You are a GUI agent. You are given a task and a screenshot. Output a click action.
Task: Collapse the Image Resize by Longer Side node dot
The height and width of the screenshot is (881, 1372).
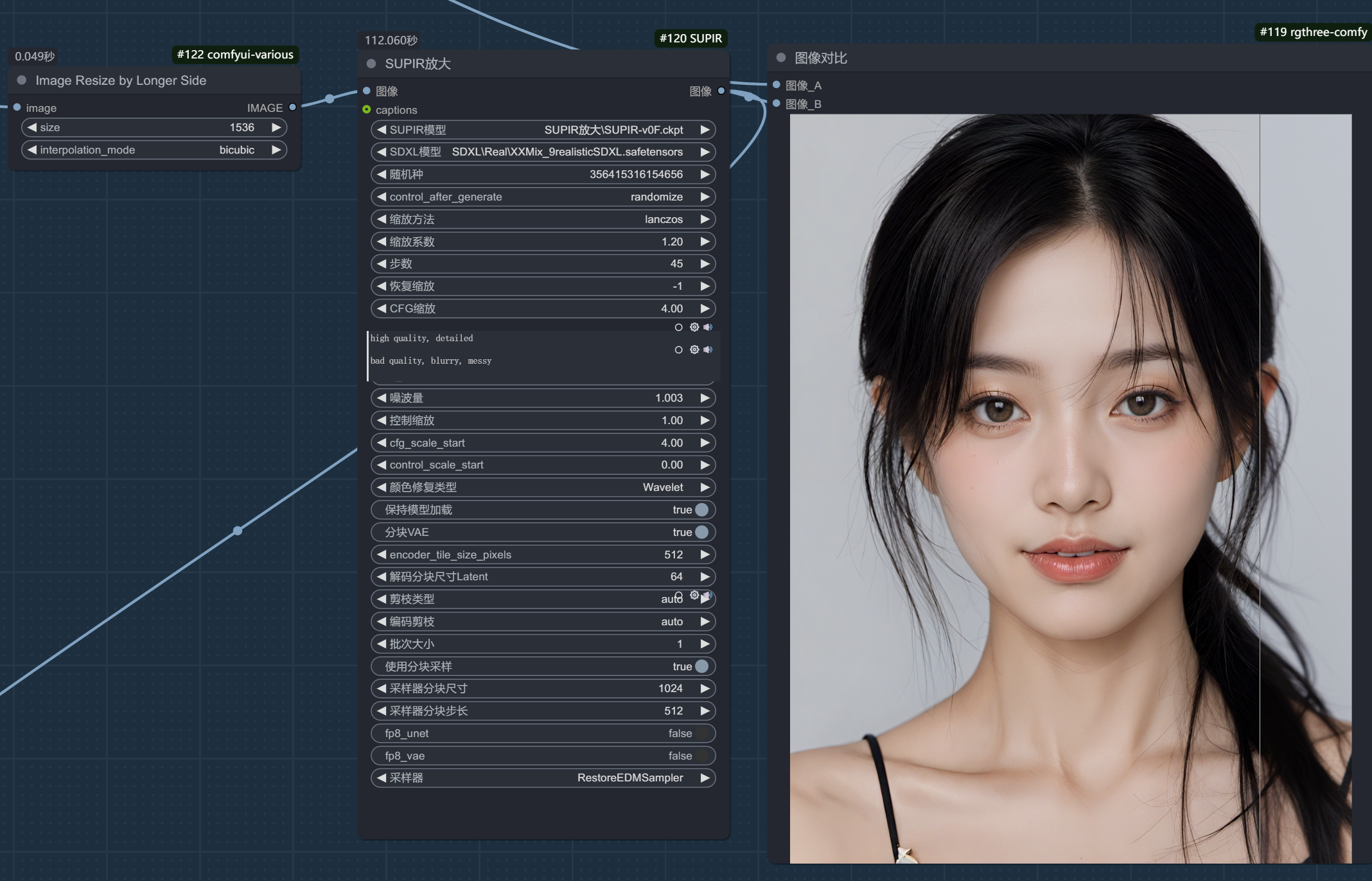pyautogui.click(x=22, y=80)
